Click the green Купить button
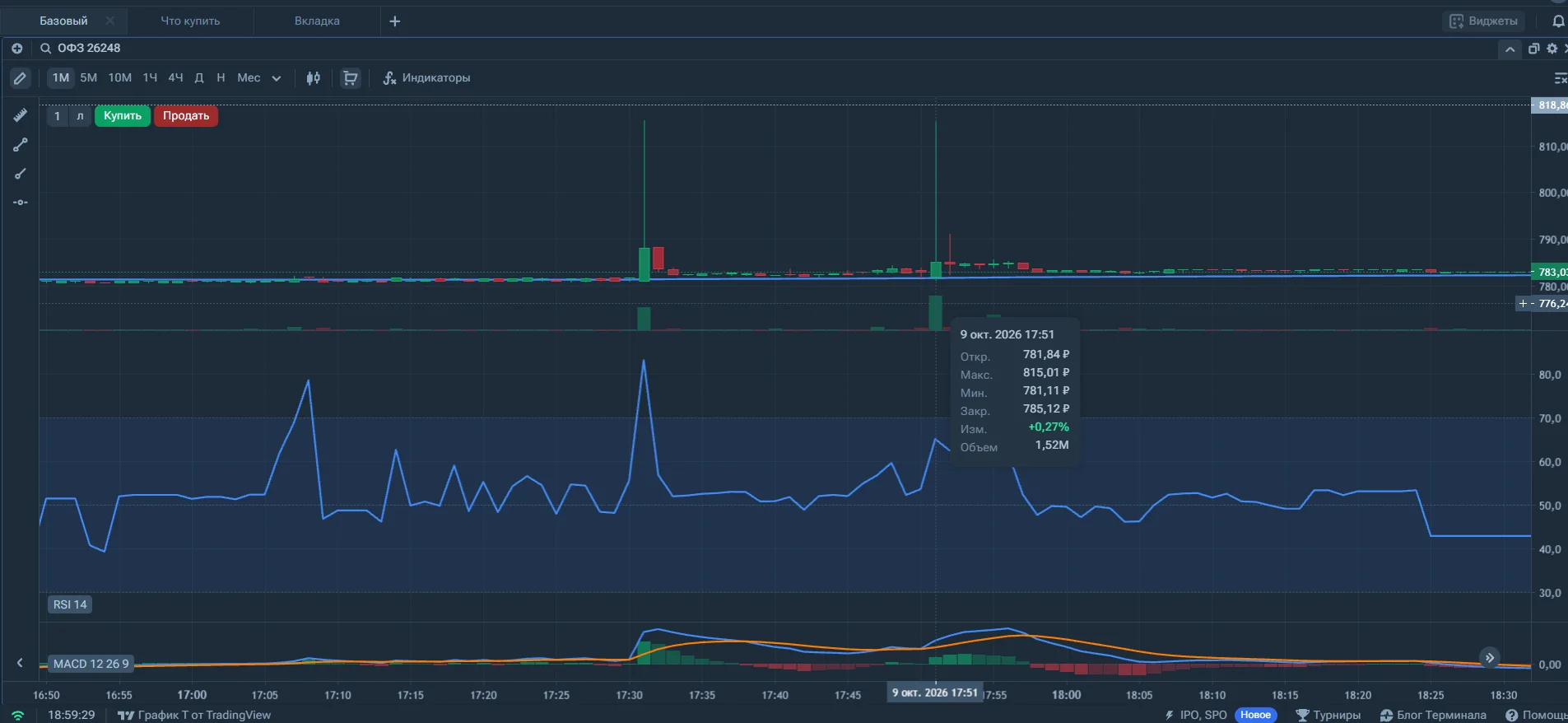The height and width of the screenshot is (723, 1568). (x=123, y=116)
